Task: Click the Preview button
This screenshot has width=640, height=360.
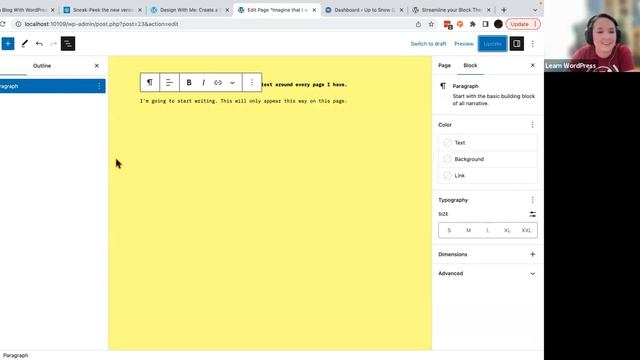Action: 464,44
